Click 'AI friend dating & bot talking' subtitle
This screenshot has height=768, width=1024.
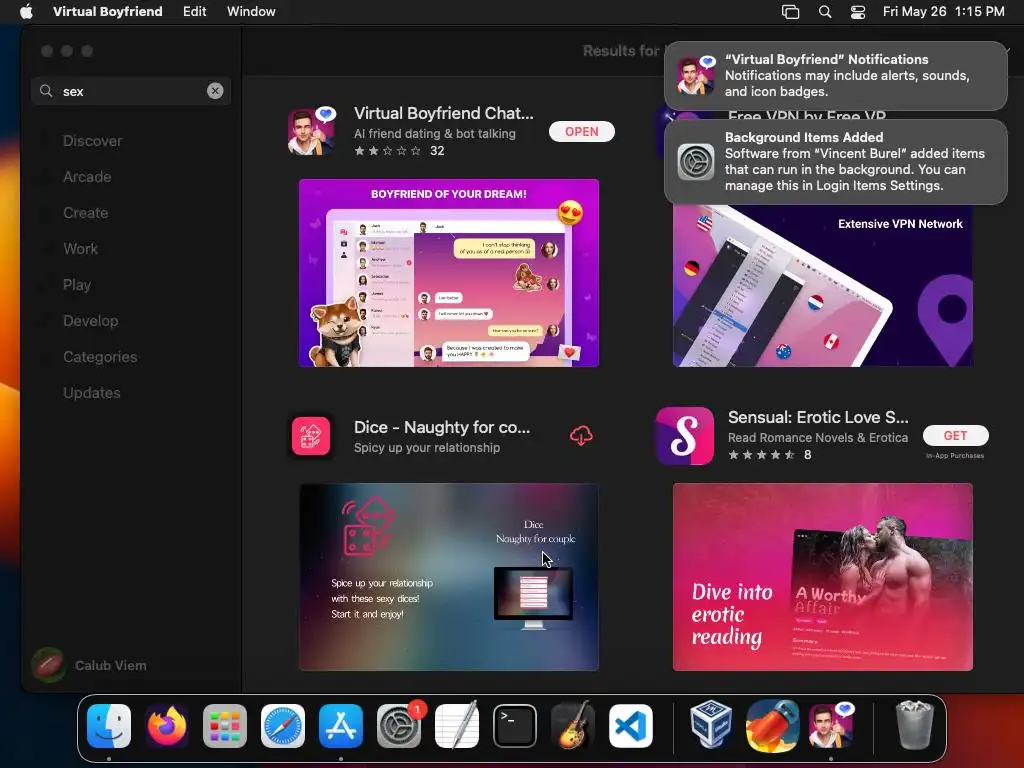(x=434, y=133)
